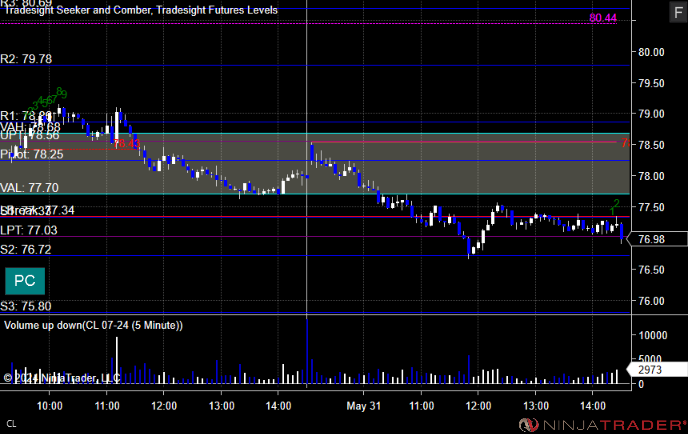The height and width of the screenshot is (434, 688).
Task: Click the Pivot: 78.25 level label
Action: pos(32,154)
